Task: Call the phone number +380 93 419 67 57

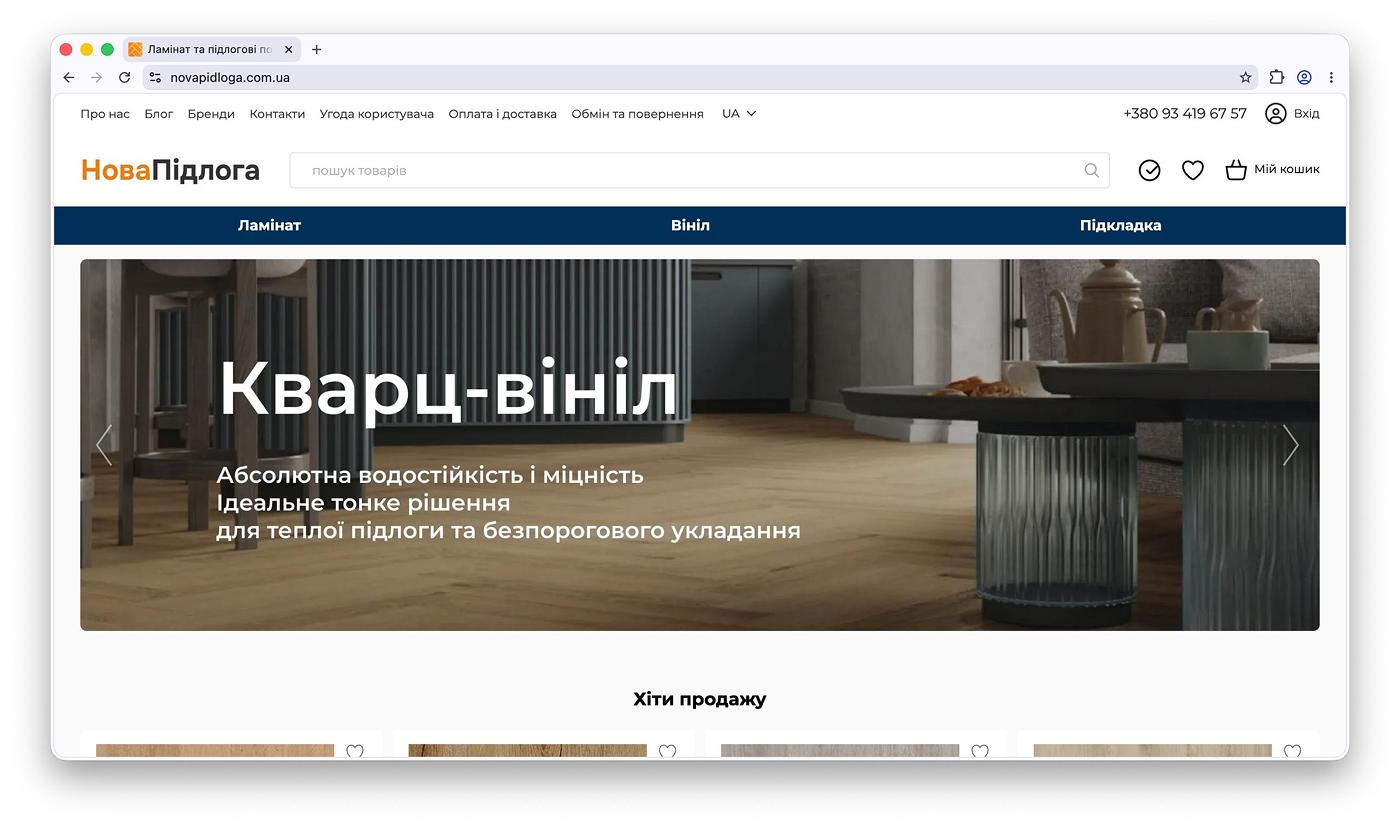Action: (1185, 113)
